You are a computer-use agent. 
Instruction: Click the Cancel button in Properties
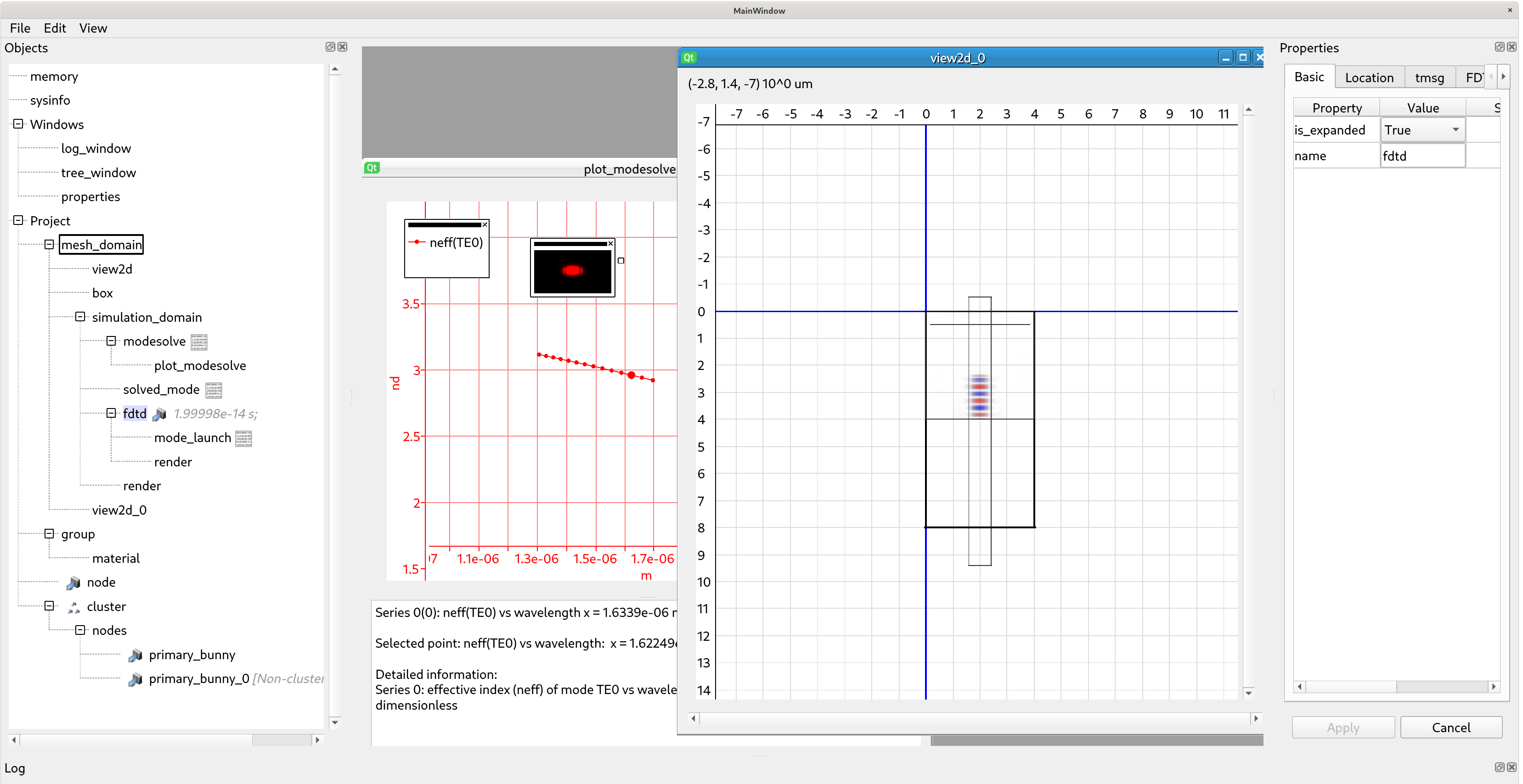(1450, 727)
